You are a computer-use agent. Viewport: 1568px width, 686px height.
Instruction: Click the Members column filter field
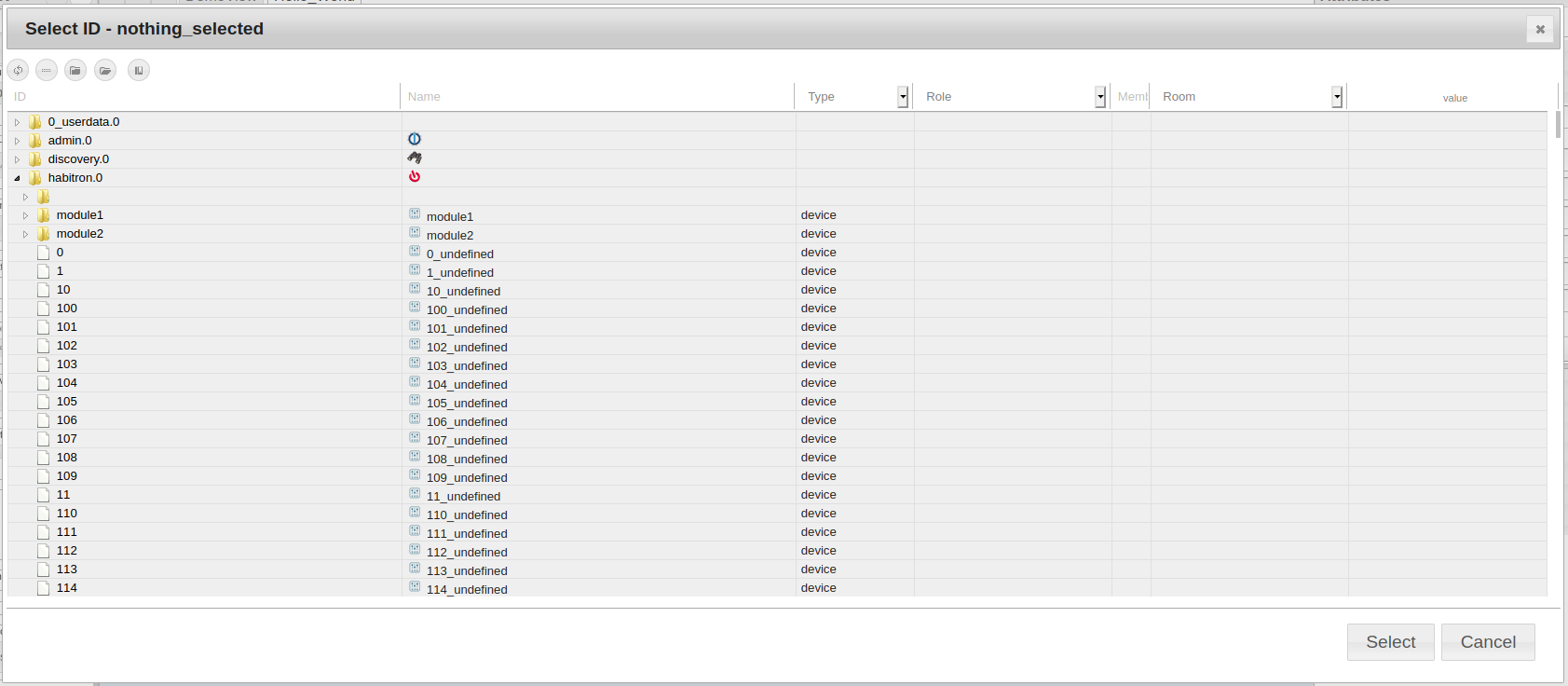click(x=1131, y=97)
